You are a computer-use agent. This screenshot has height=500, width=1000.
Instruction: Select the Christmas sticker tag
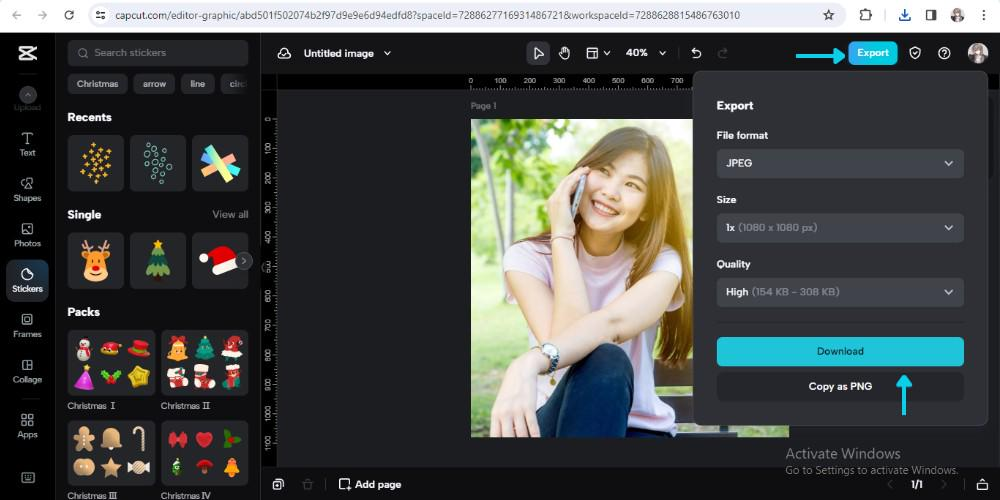[x=98, y=84]
